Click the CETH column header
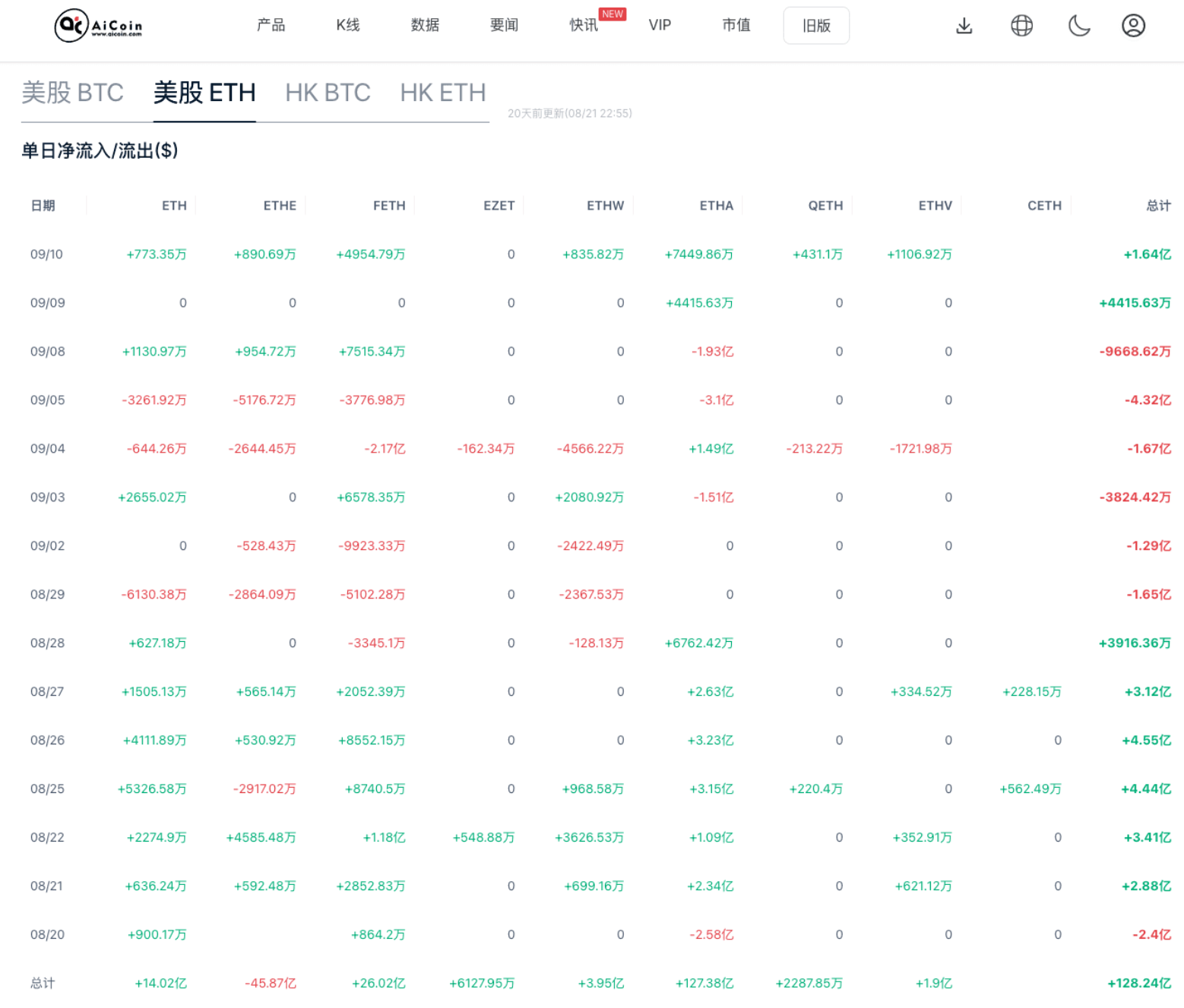The image size is (1184, 1008). point(1044,206)
